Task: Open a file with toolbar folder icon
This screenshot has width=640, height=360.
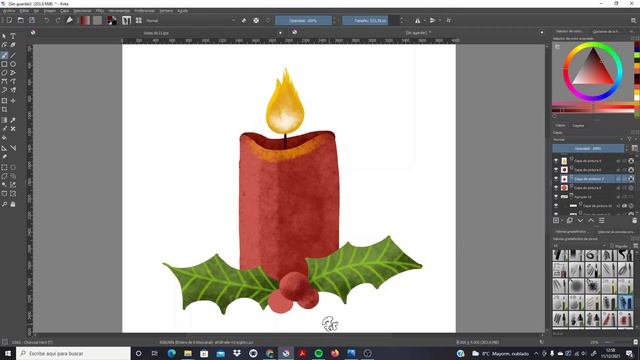Action: [x=20, y=20]
